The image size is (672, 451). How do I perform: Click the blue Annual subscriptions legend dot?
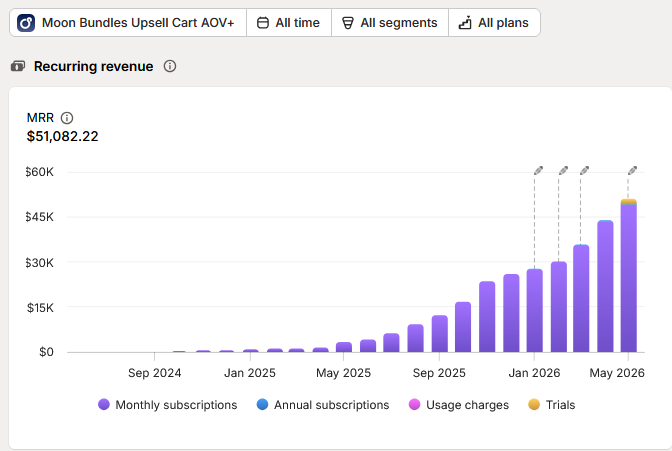(x=262, y=404)
